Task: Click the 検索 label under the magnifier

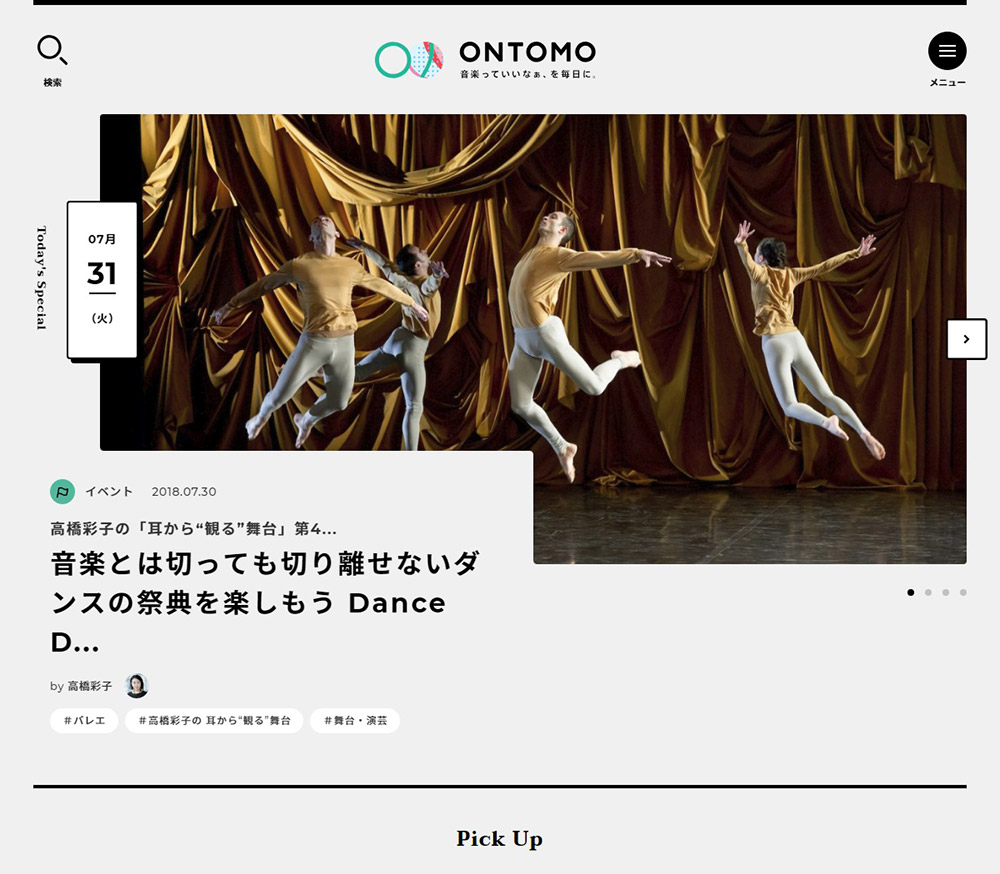Action: (x=51, y=82)
